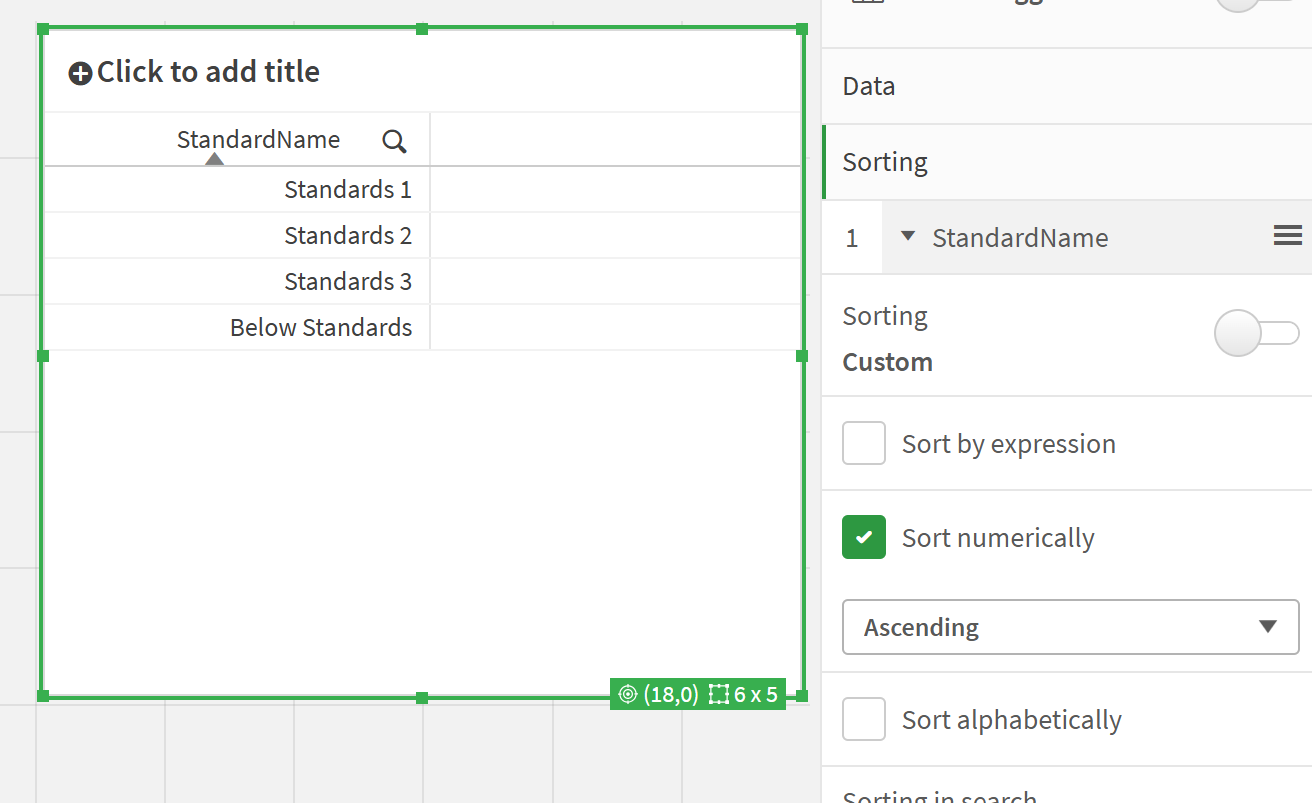
Task: Select the 'Below Standards' table row
Action: tap(321, 327)
